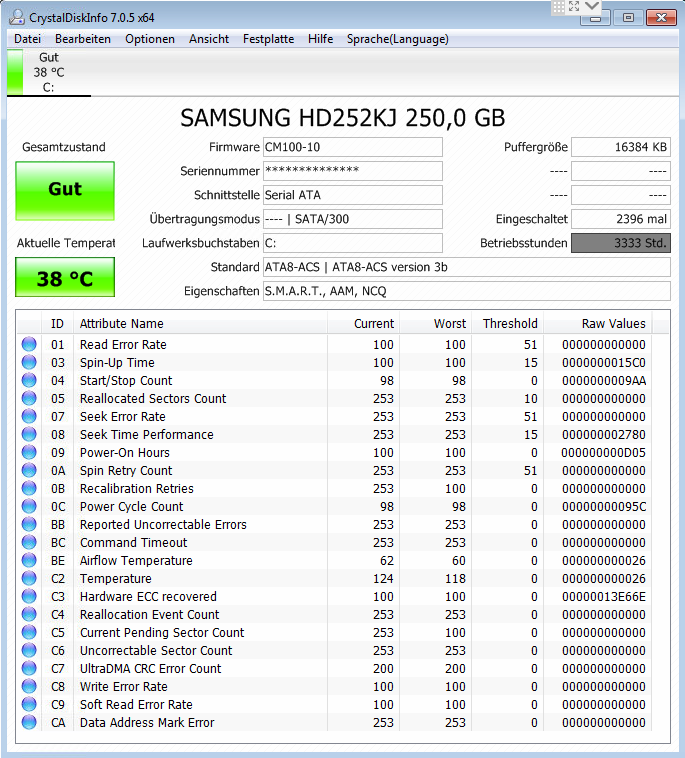This screenshot has height=758, width=685.
Task: Click the Gesamtzustand label
Action: [x=64, y=147]
